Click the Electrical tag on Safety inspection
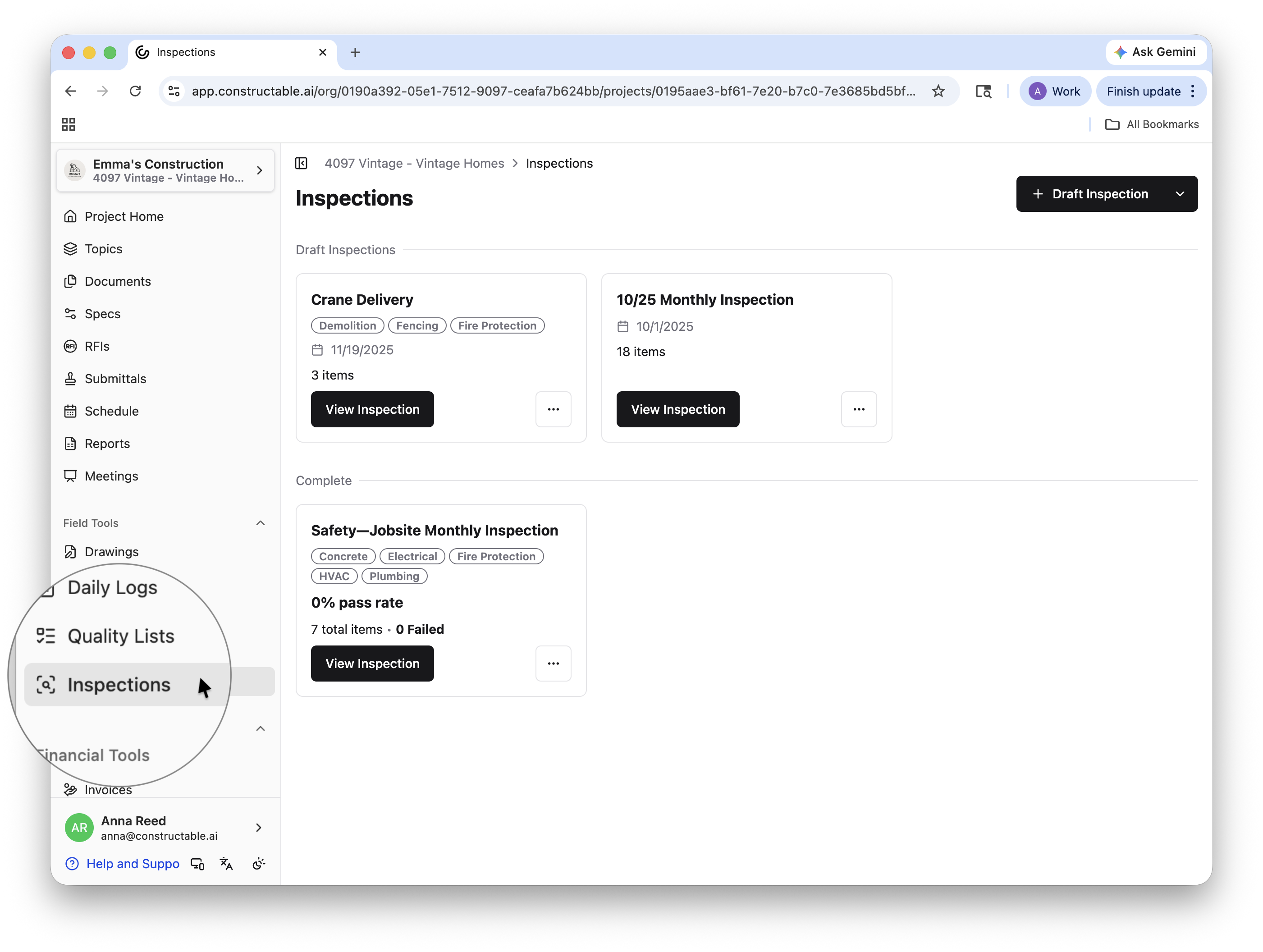1263x952 pixels. 412,556
